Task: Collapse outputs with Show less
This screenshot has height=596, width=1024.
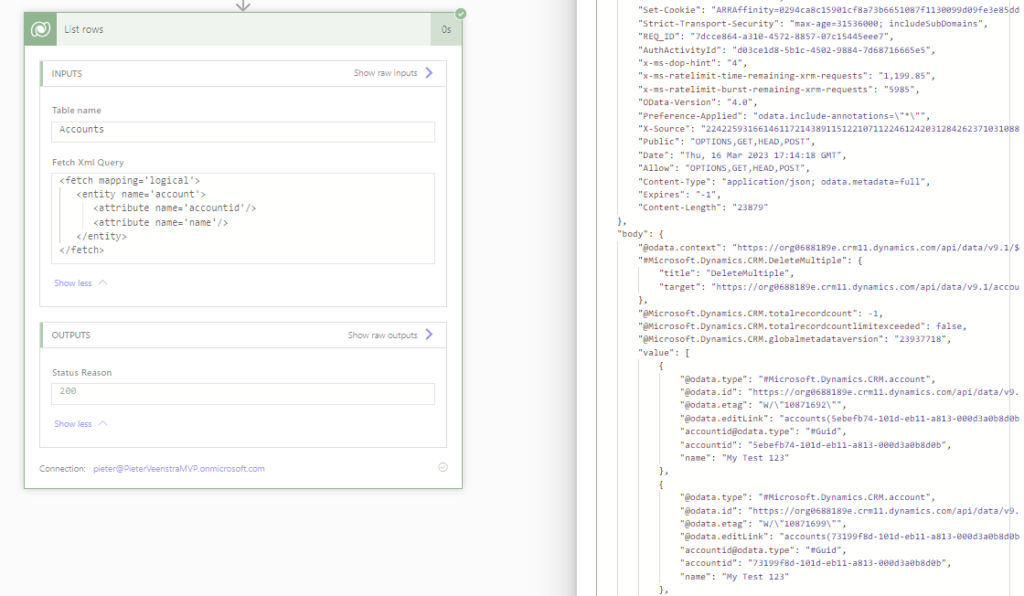Action: tap(72, 424)
